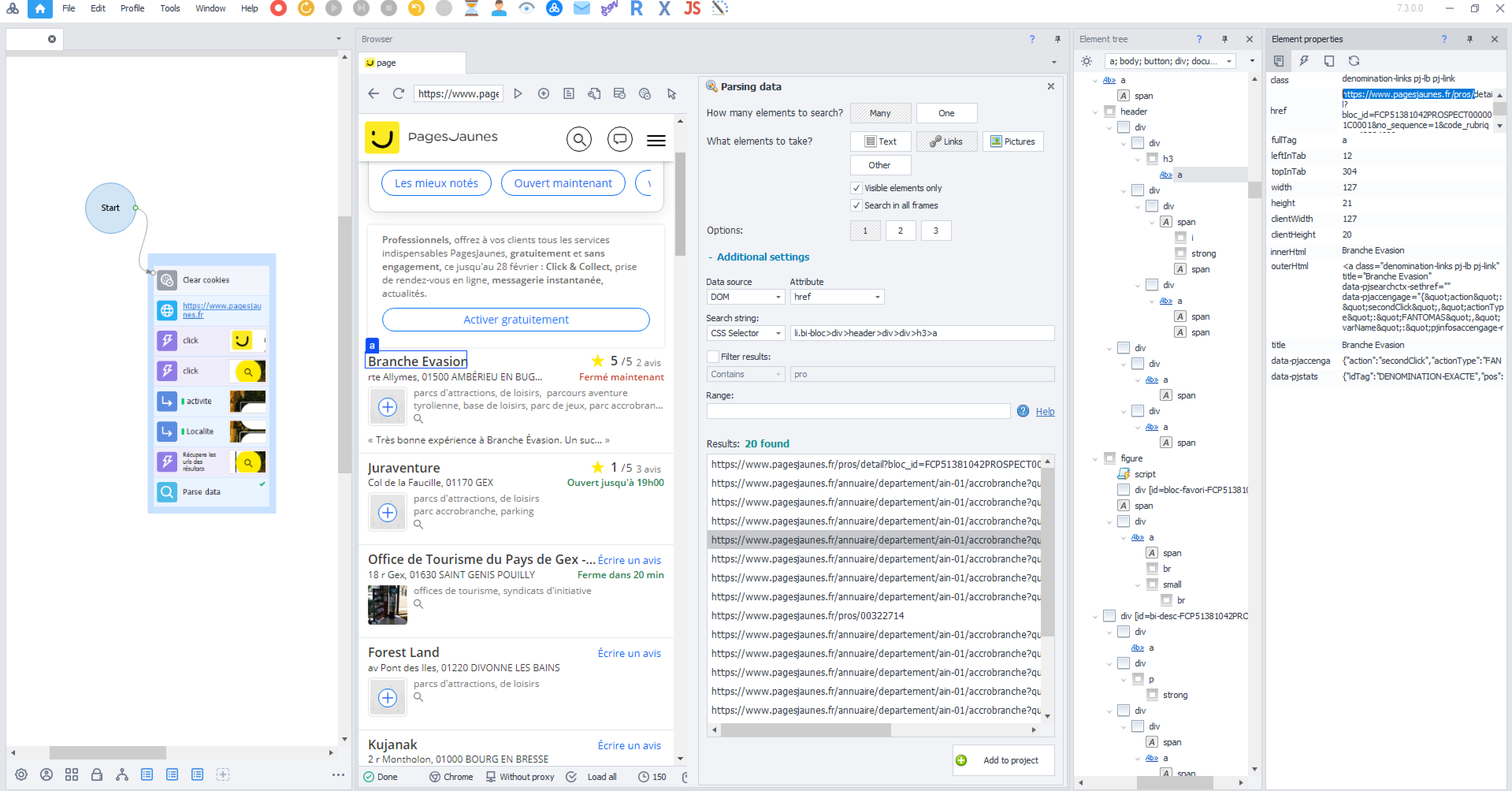
Task: Click the refresh icon in Element properties
Action: click(x=1354, y=60)
